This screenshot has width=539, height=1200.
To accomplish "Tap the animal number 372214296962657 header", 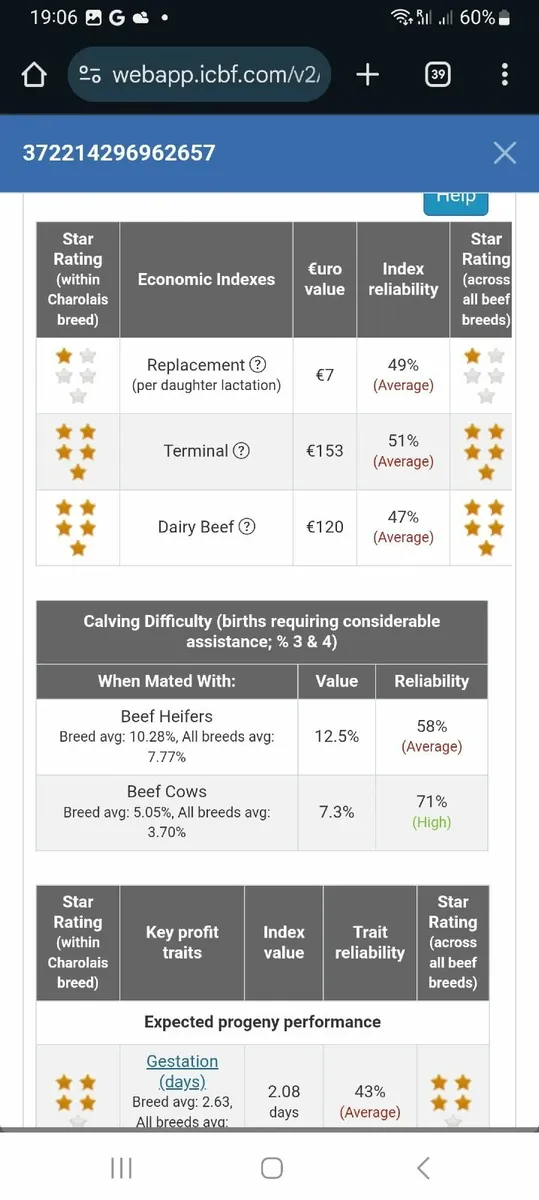I will (x=119, y=152).
